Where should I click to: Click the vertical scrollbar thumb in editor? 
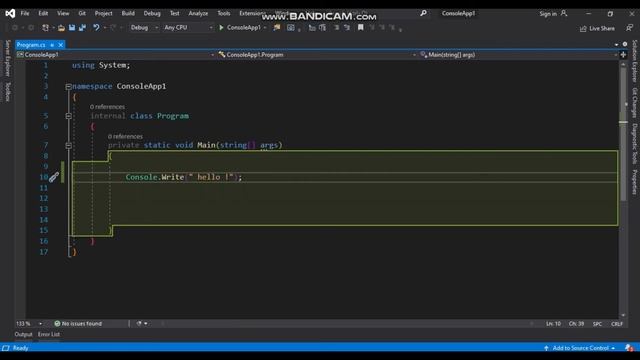tap(623, 135)
